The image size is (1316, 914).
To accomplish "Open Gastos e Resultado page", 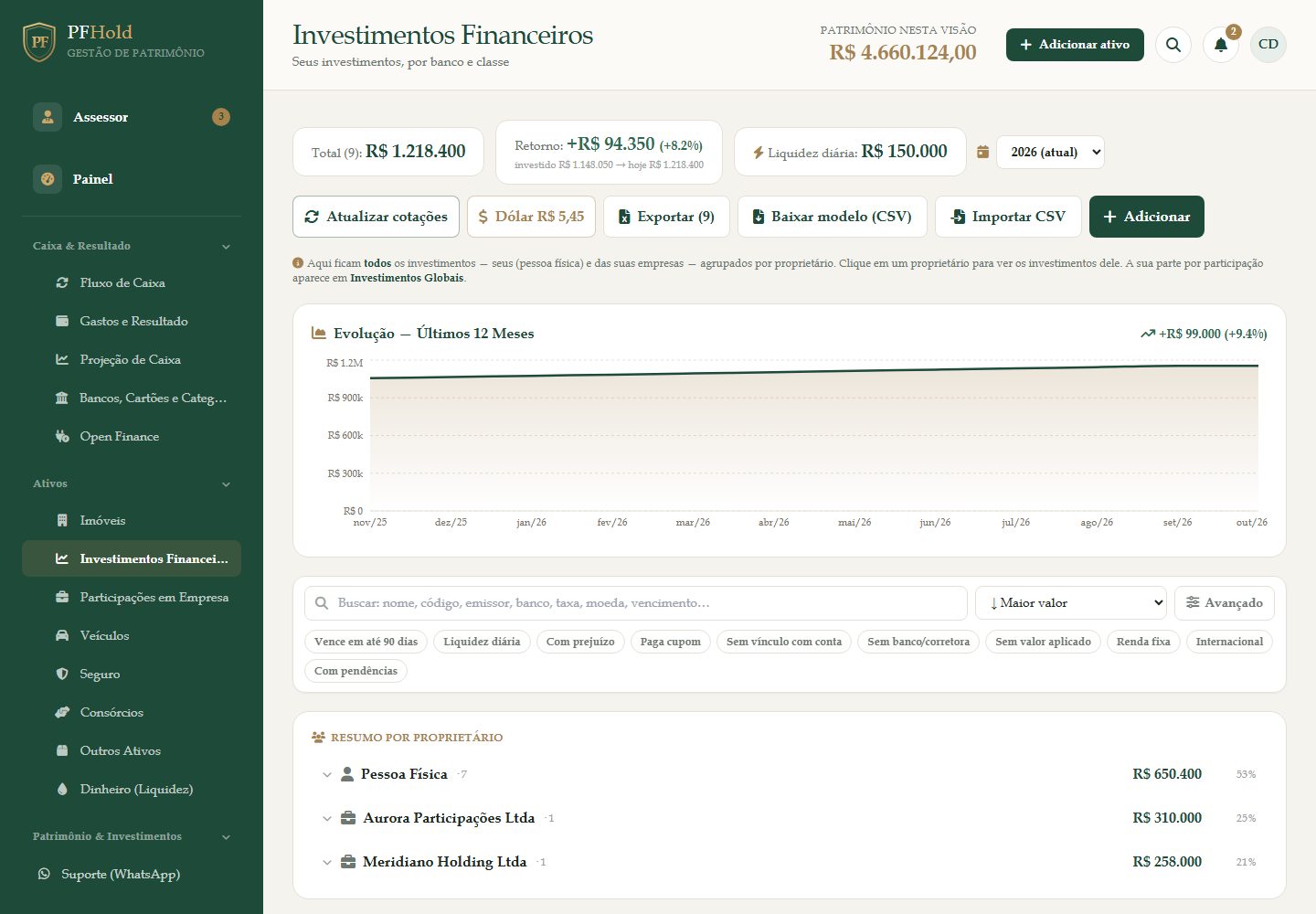I will pos(132,322).
